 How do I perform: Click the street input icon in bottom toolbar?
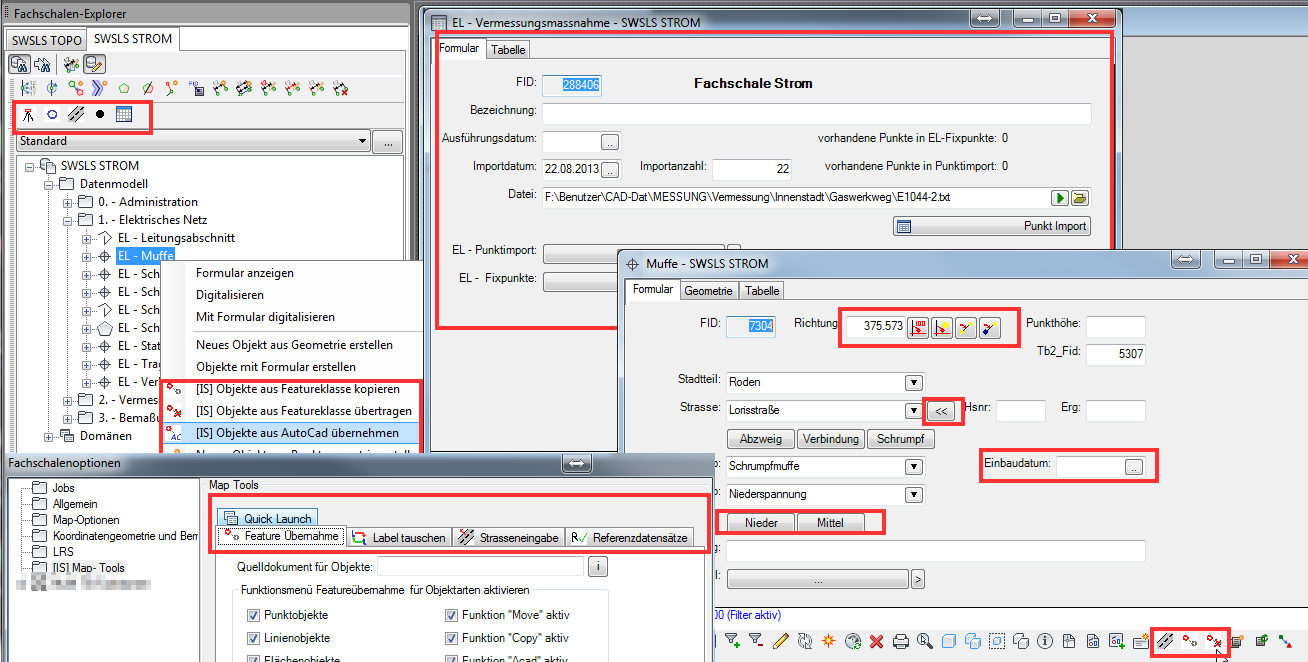1165,641
